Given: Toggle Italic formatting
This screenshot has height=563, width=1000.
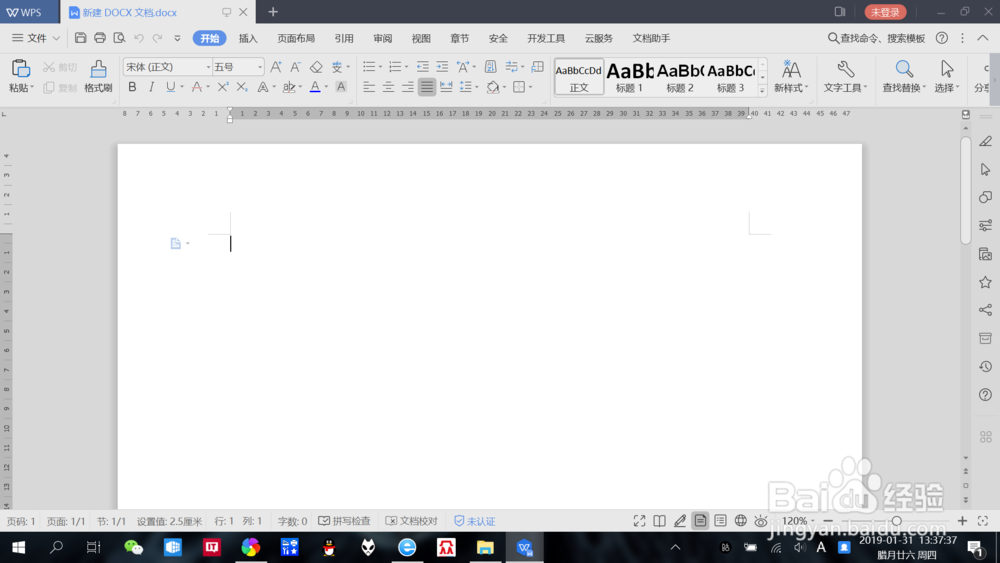Looking at the screenshot, I should click(151, 87).
